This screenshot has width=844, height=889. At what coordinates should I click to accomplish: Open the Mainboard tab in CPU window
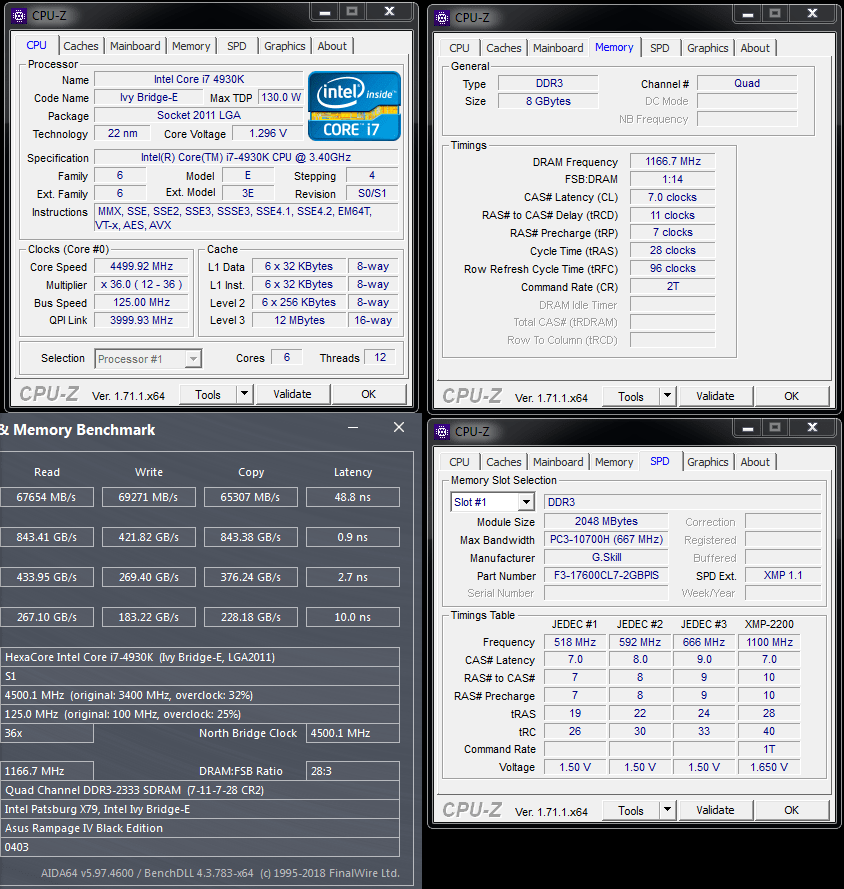[135, 46]
